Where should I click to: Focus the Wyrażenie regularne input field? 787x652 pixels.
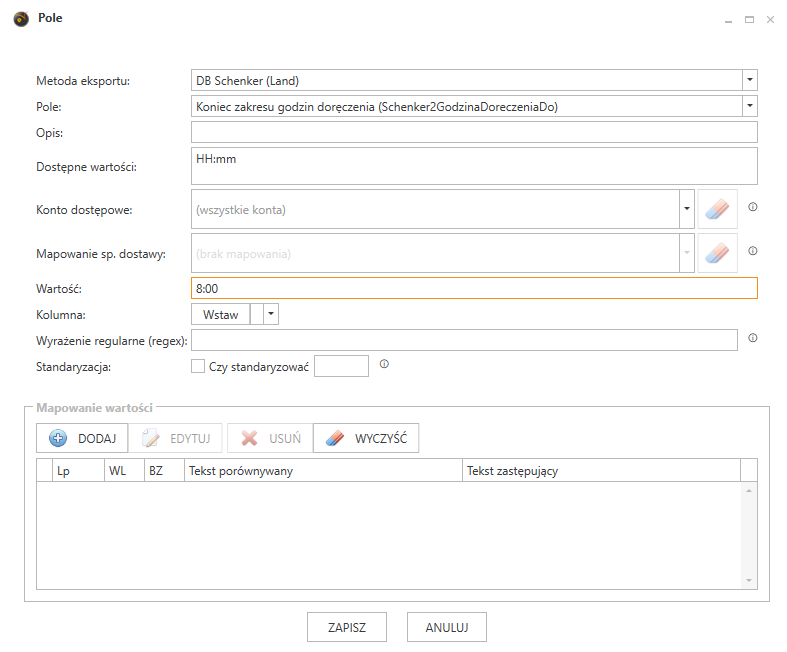pyautogui.click(x=464, y=340)
